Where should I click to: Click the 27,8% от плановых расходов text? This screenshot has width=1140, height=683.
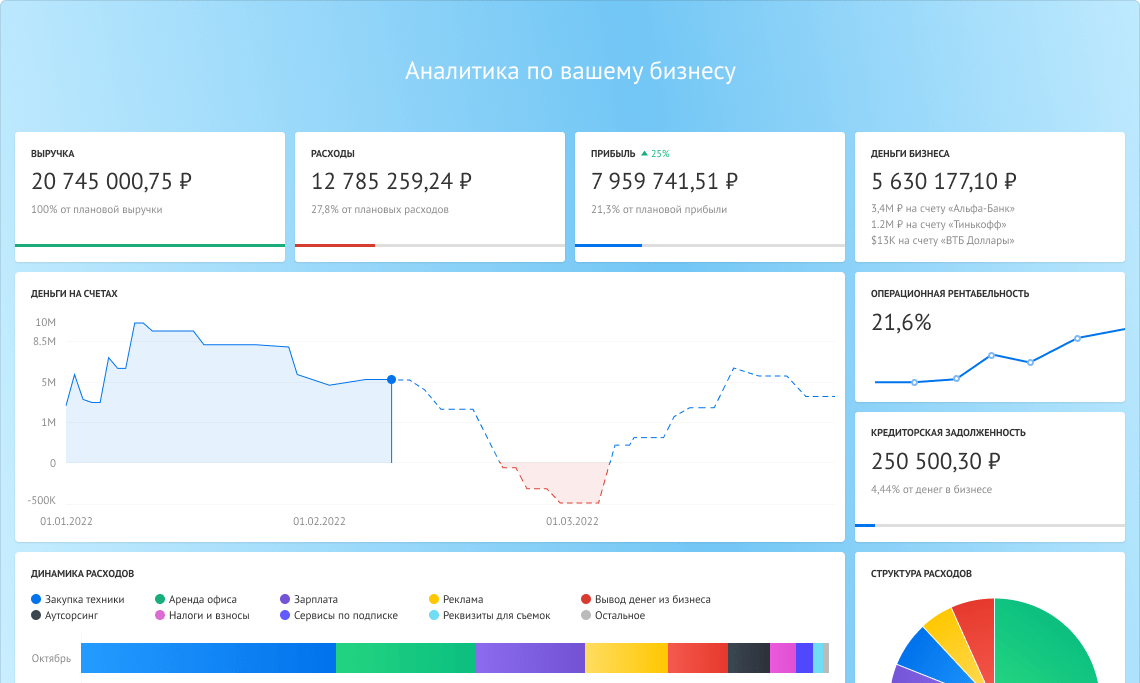[380, 209]
